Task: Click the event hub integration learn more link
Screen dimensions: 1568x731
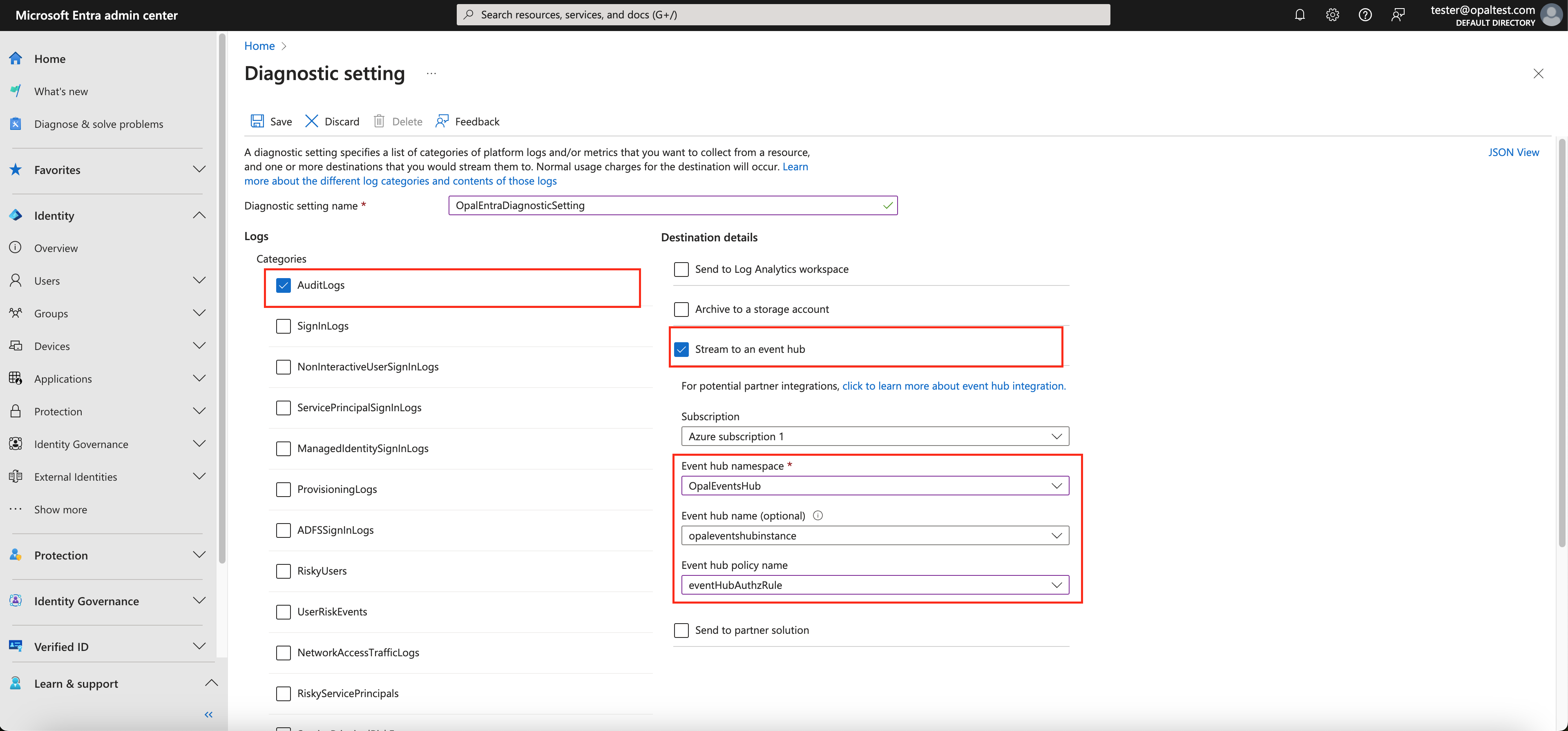Action: click(x=954, y=386)
